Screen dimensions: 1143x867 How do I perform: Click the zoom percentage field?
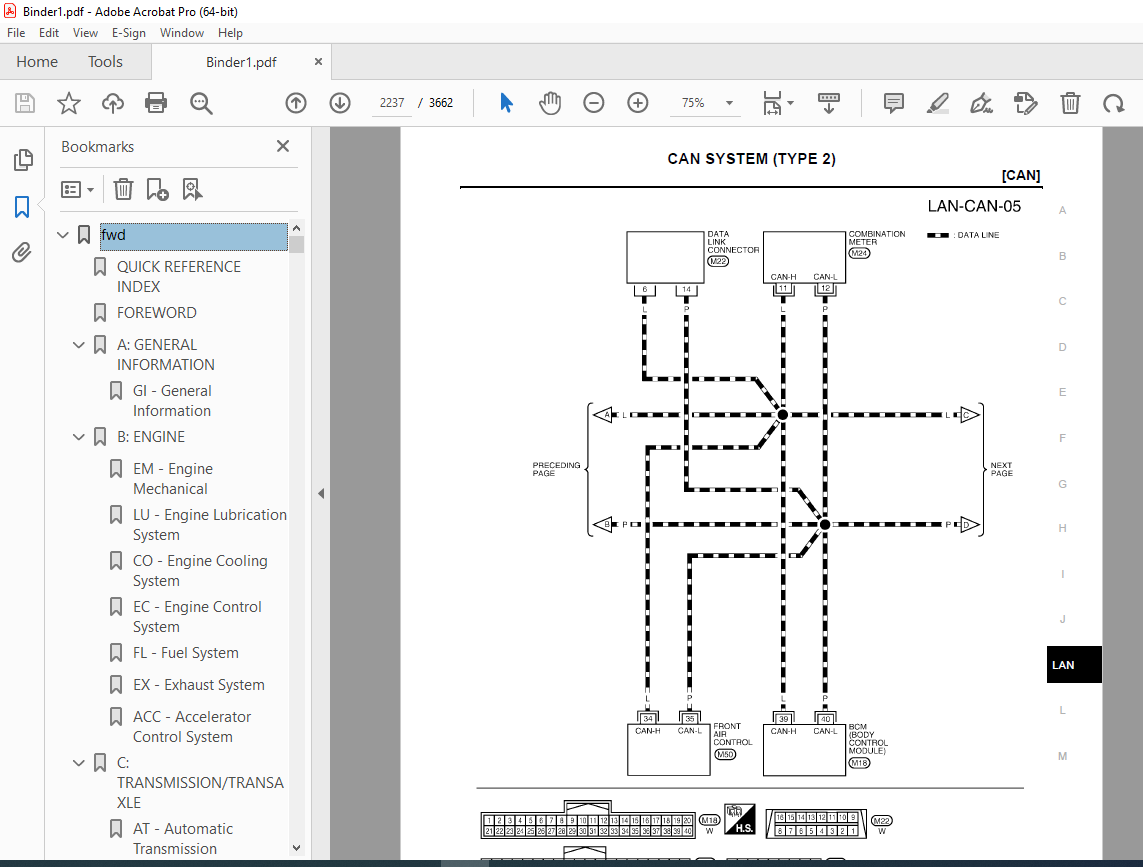pos(693,103)
